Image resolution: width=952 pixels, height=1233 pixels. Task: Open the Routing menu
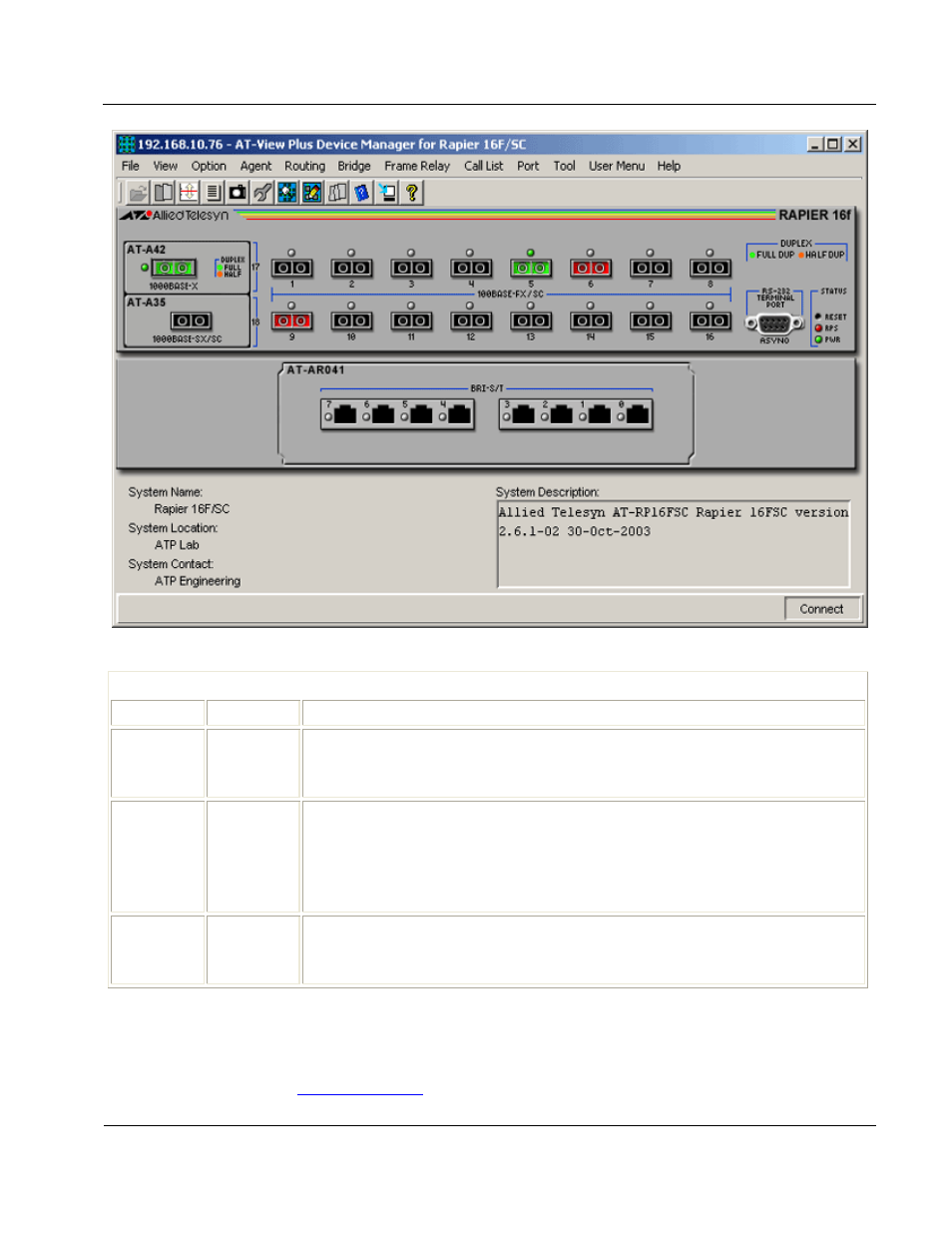pyautogui.click(x=304, y=166)
